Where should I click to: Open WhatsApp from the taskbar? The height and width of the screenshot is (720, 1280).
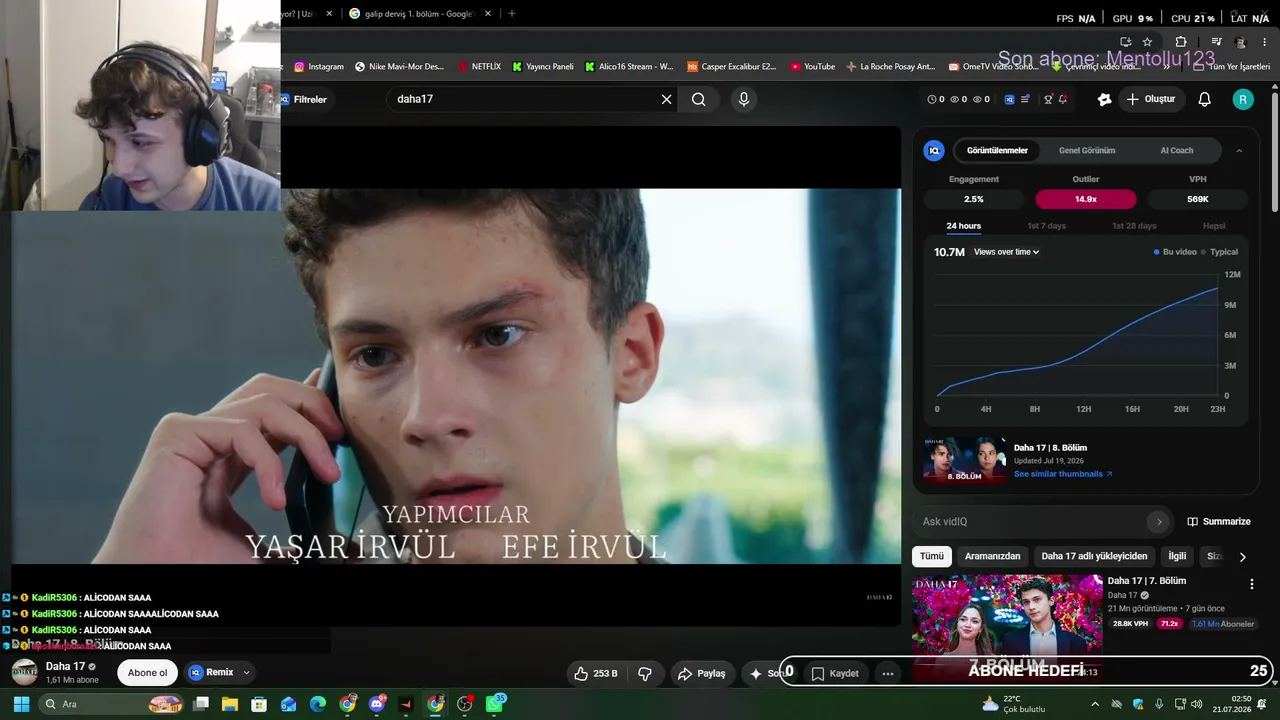[494, 704]
